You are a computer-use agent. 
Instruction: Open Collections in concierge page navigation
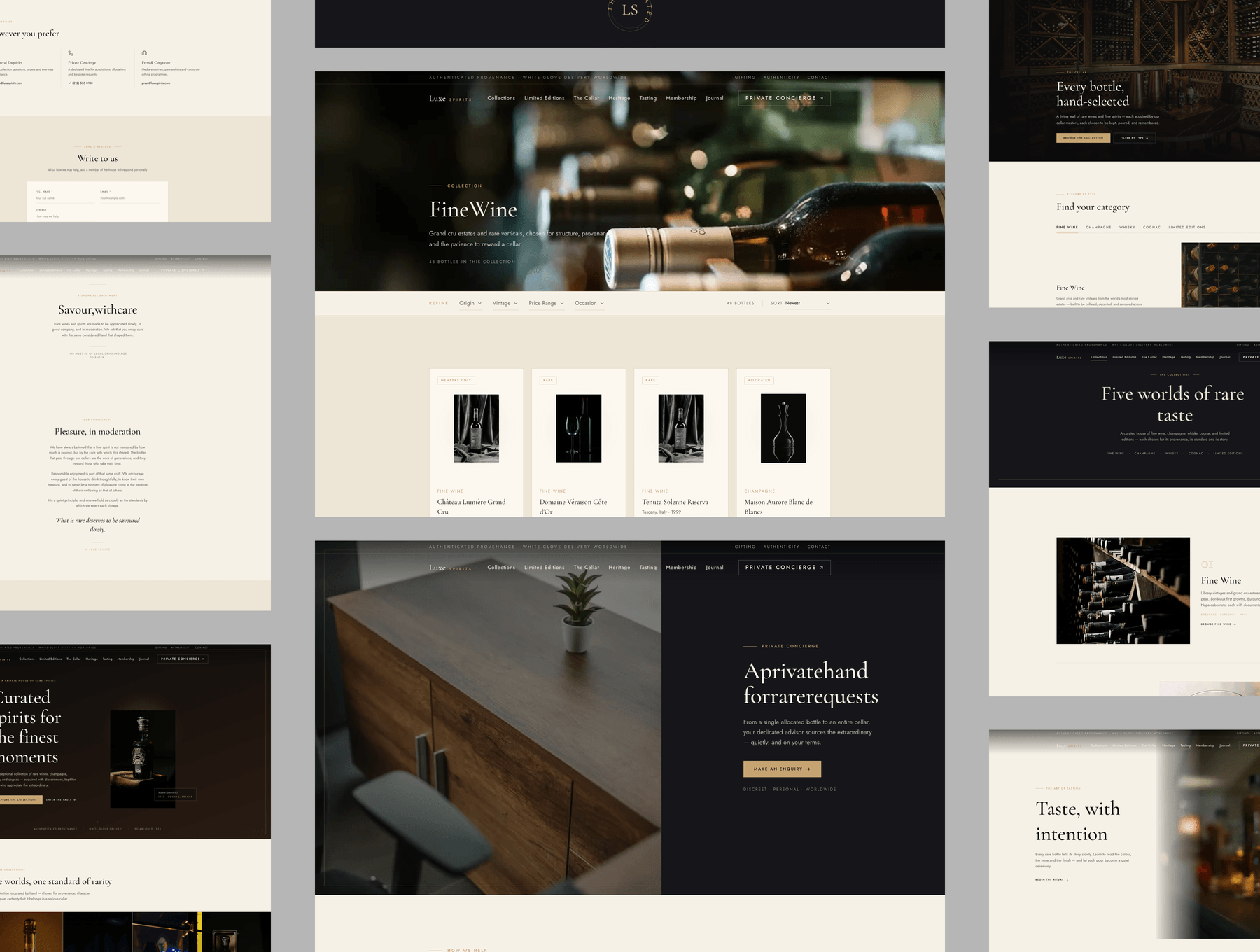pyautogui.click(x=501, y=568)
